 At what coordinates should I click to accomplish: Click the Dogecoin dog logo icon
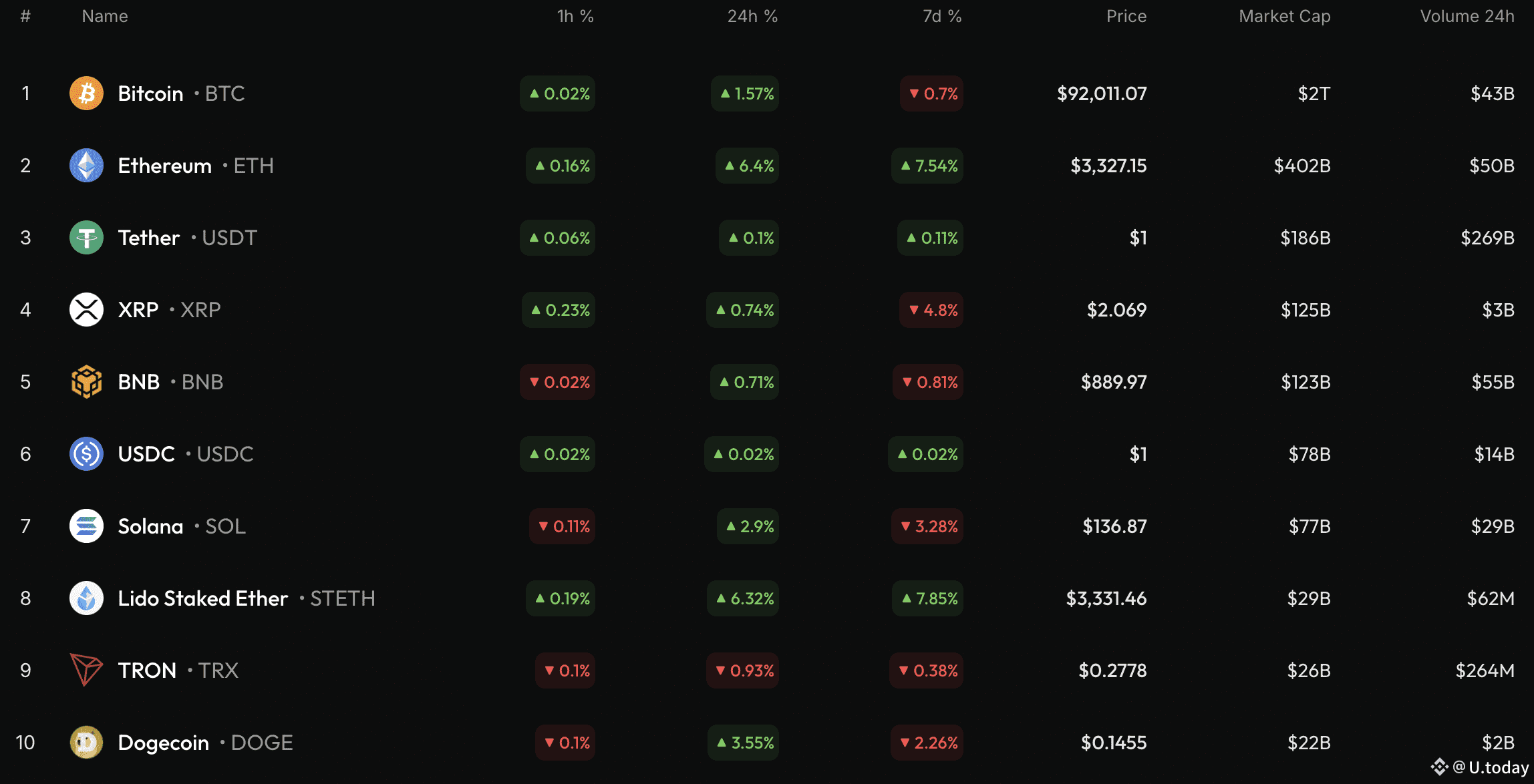(86, 743)
